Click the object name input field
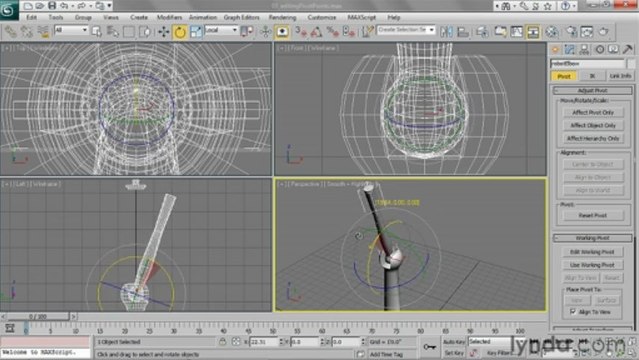Image resolution: width=639 pixels, height=360 pixels. point(587,64)
